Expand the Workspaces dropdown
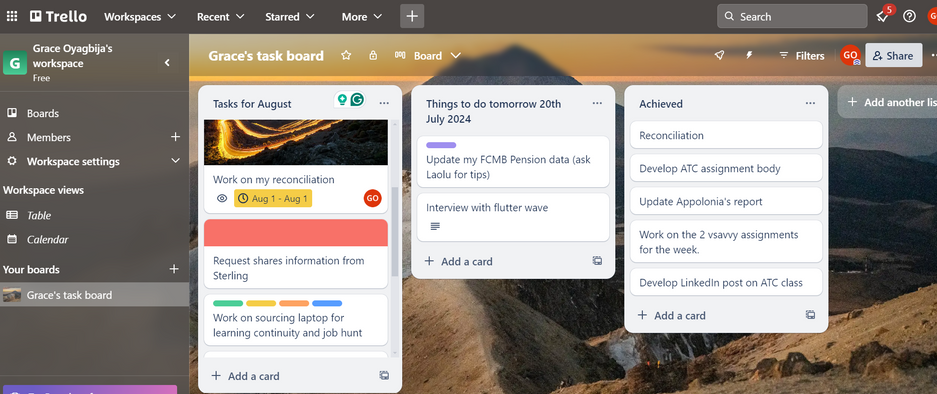 click(140, 17)
